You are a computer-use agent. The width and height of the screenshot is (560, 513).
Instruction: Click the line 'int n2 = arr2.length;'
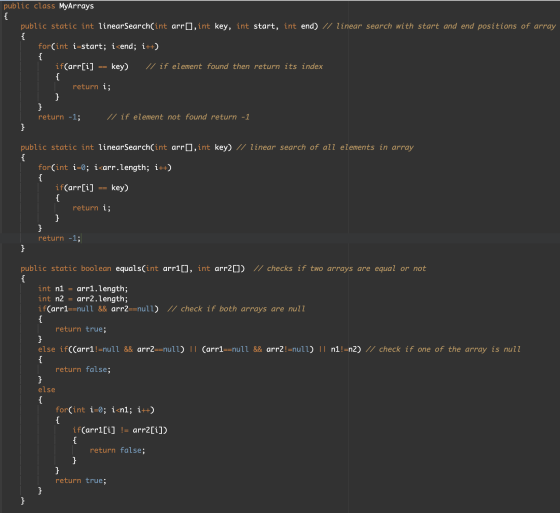click(83, 299)
